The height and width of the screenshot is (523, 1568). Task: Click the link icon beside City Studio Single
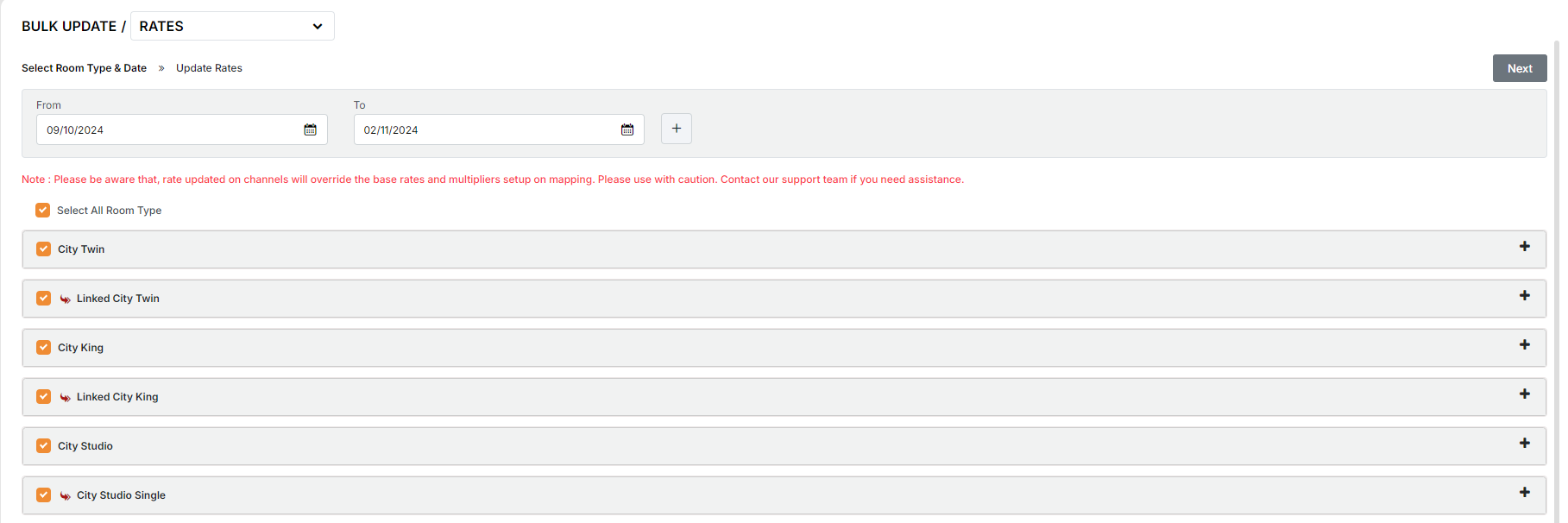(x=66, y=495)
